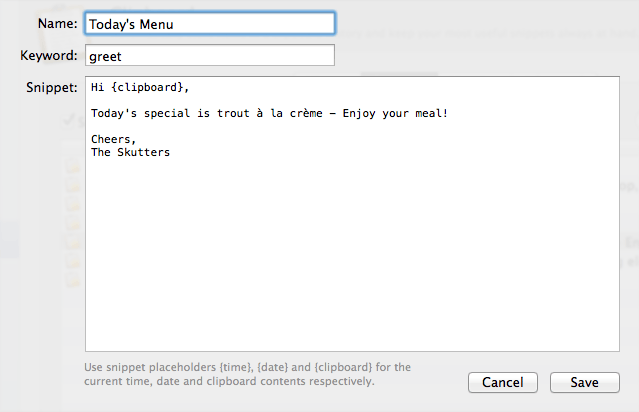Click "The Skutters" signature line
This screenshot has width=639, height=412.
(130, 152)
